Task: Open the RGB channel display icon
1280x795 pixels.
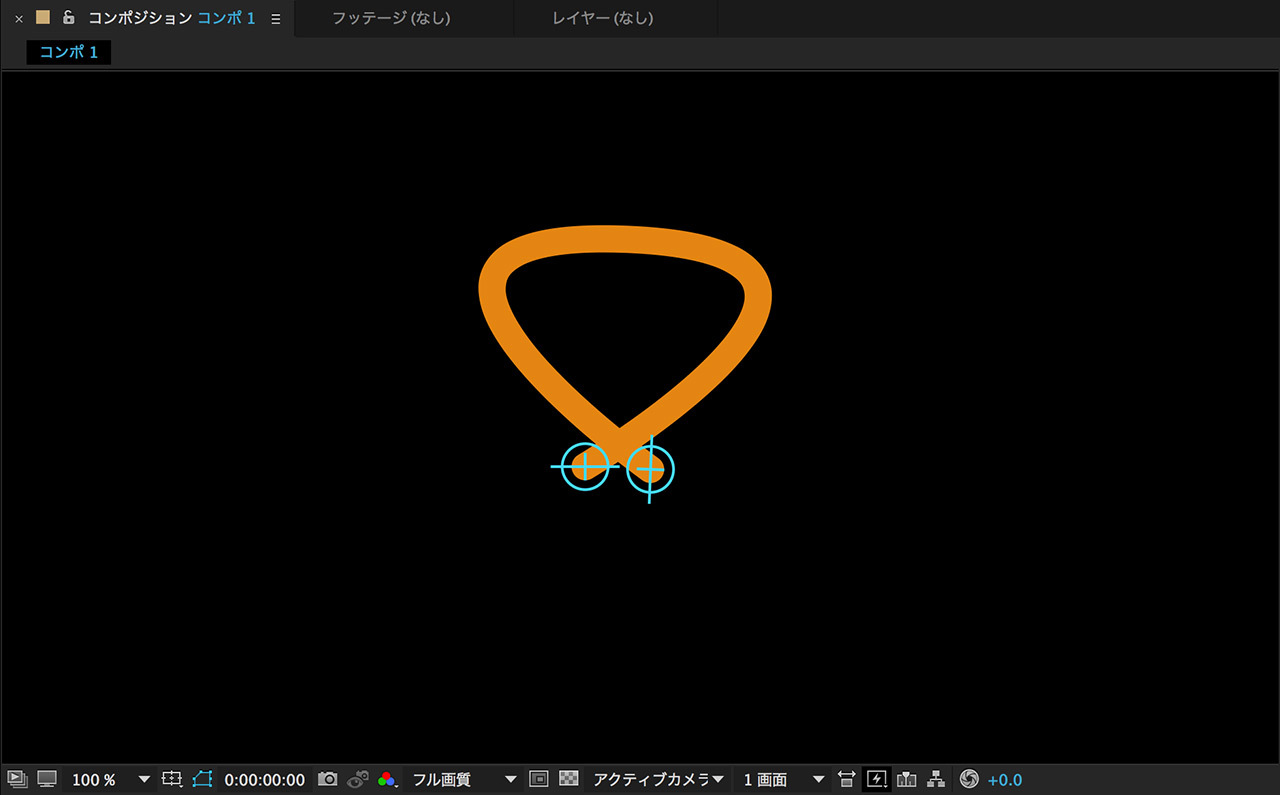Action: [387, 779]
